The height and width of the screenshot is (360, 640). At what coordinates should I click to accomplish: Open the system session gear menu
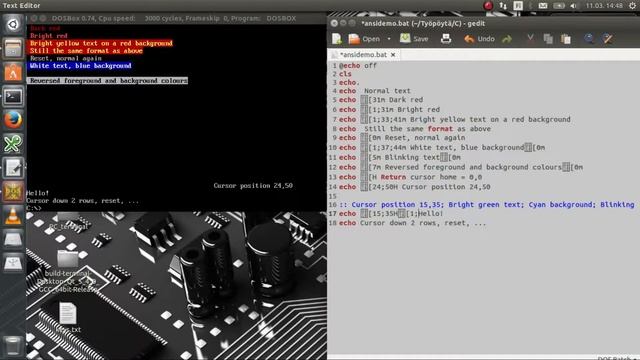pyautogui.click(x=633, y=6)
